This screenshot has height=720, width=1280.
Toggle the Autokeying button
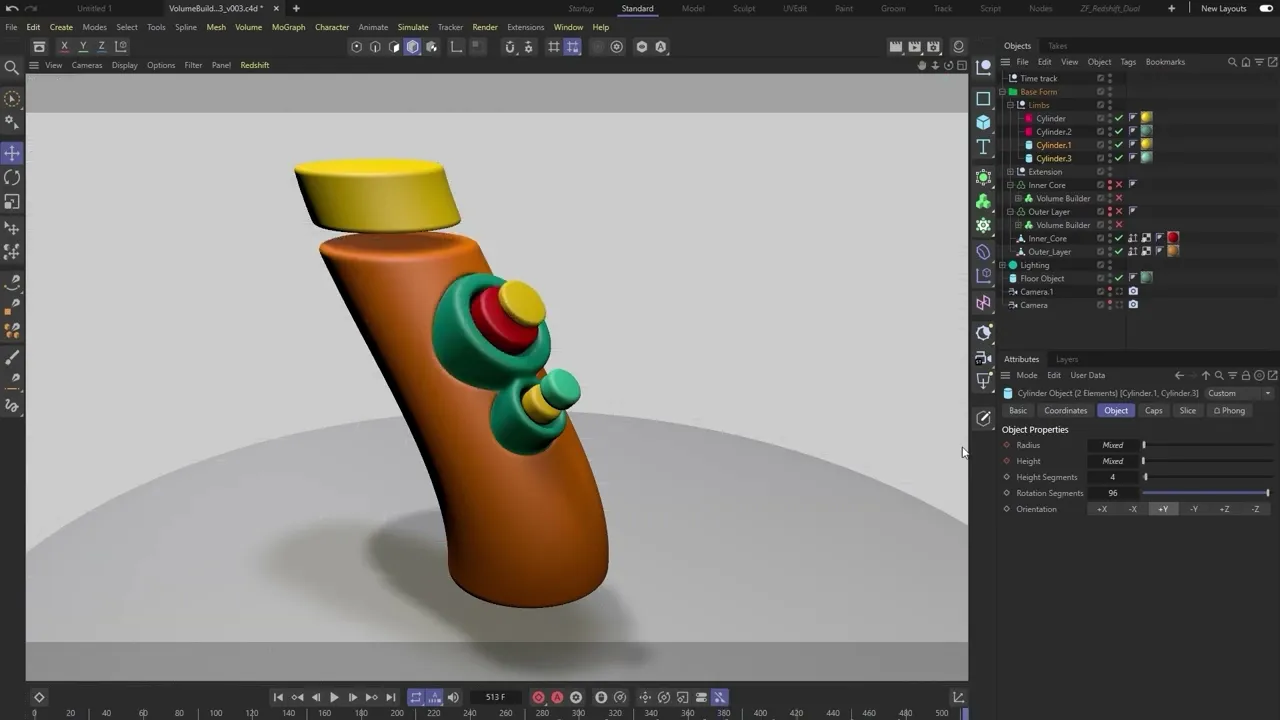(x=557, y=697)
